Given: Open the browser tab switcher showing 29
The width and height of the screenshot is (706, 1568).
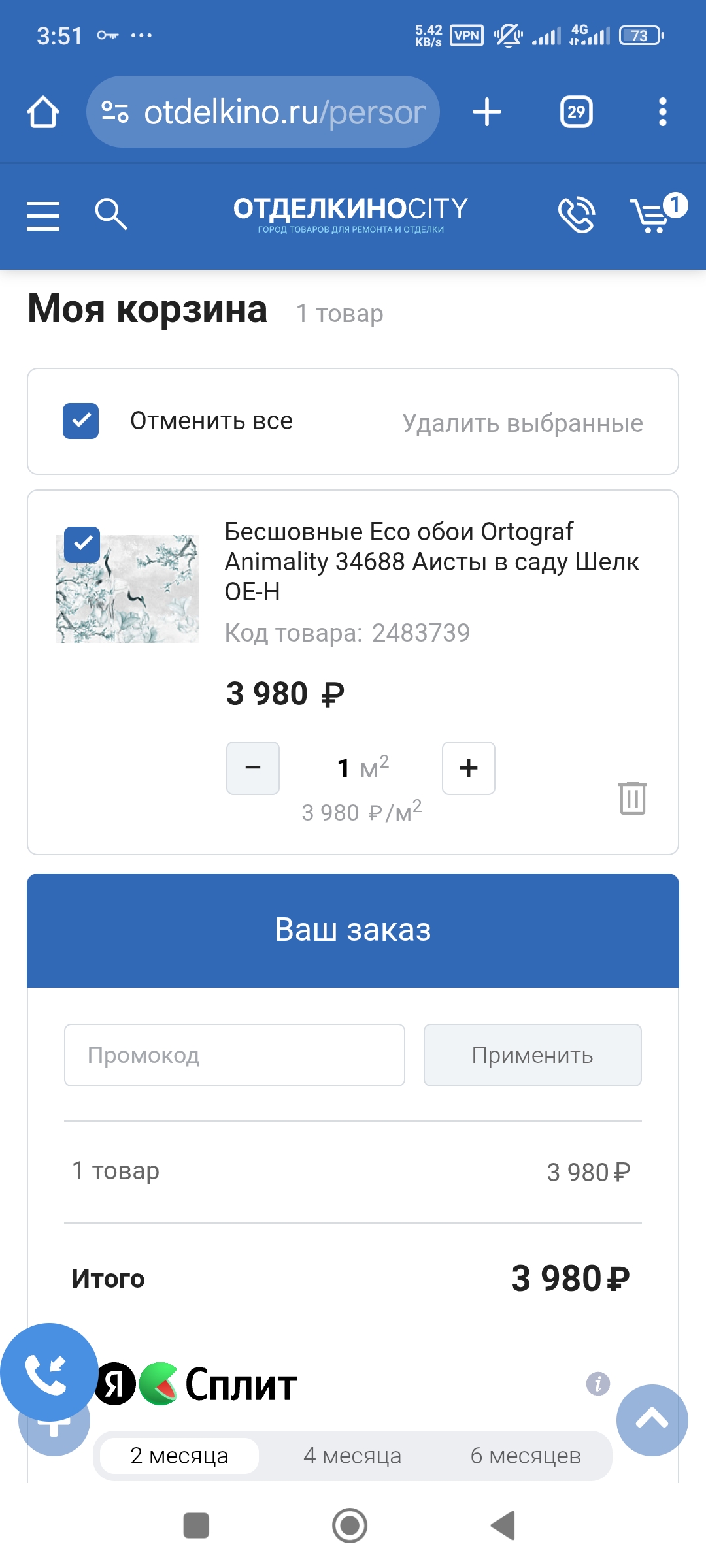Looking at the screenshot, I should click(x=576, y=112).
